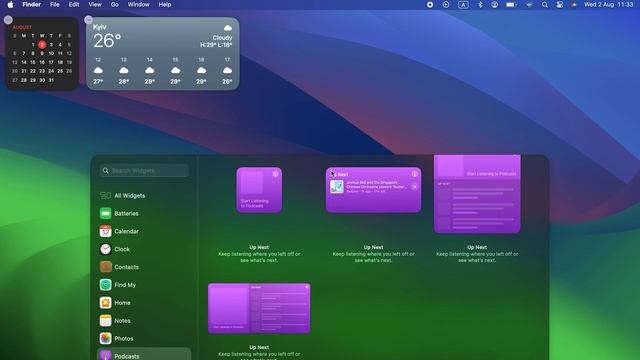Click the Podcasts logo on the small widget
This screenshot has height=360, width=640.
click(276, 174)
